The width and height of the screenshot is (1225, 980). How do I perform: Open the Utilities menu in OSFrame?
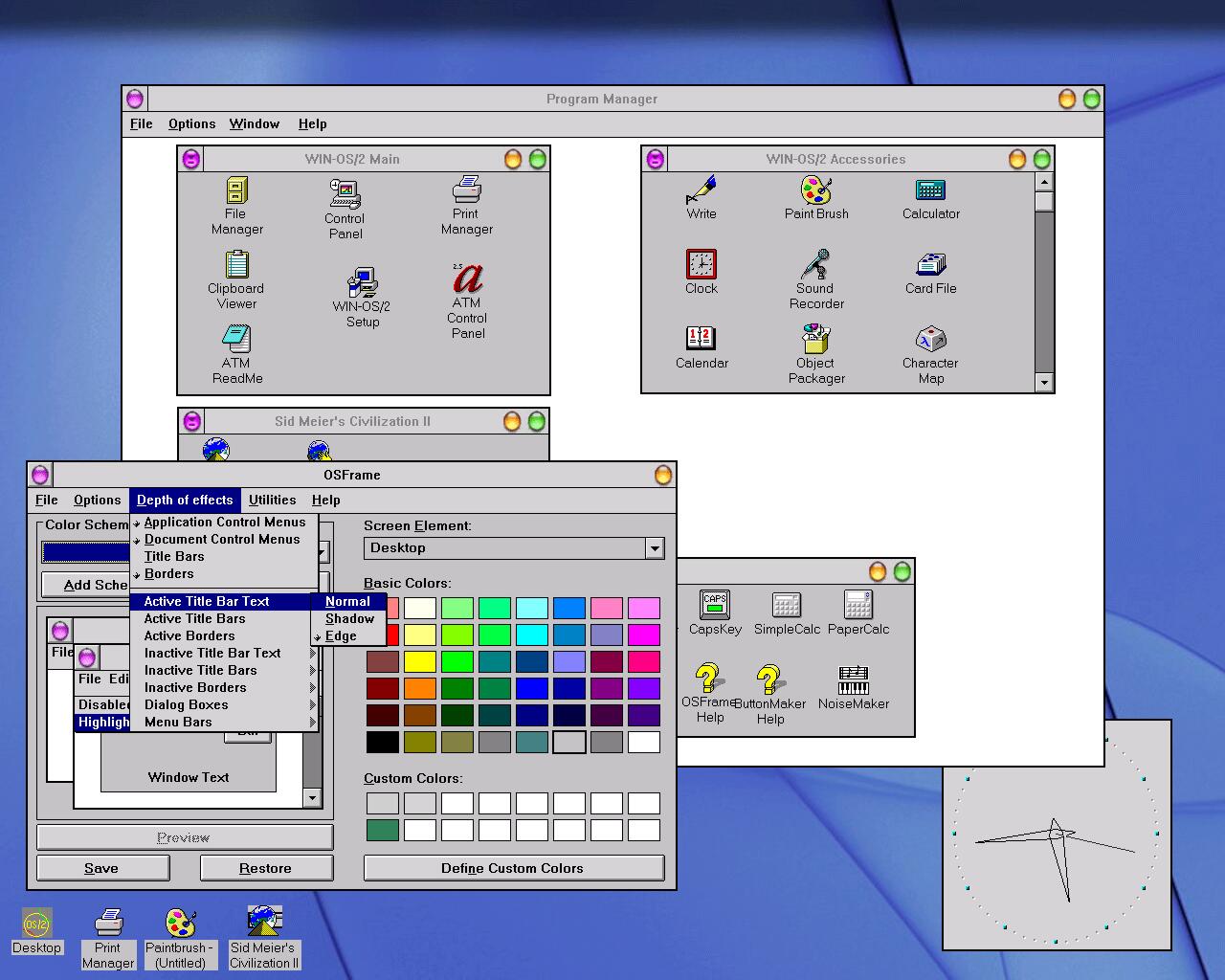(x=272, y=500)
